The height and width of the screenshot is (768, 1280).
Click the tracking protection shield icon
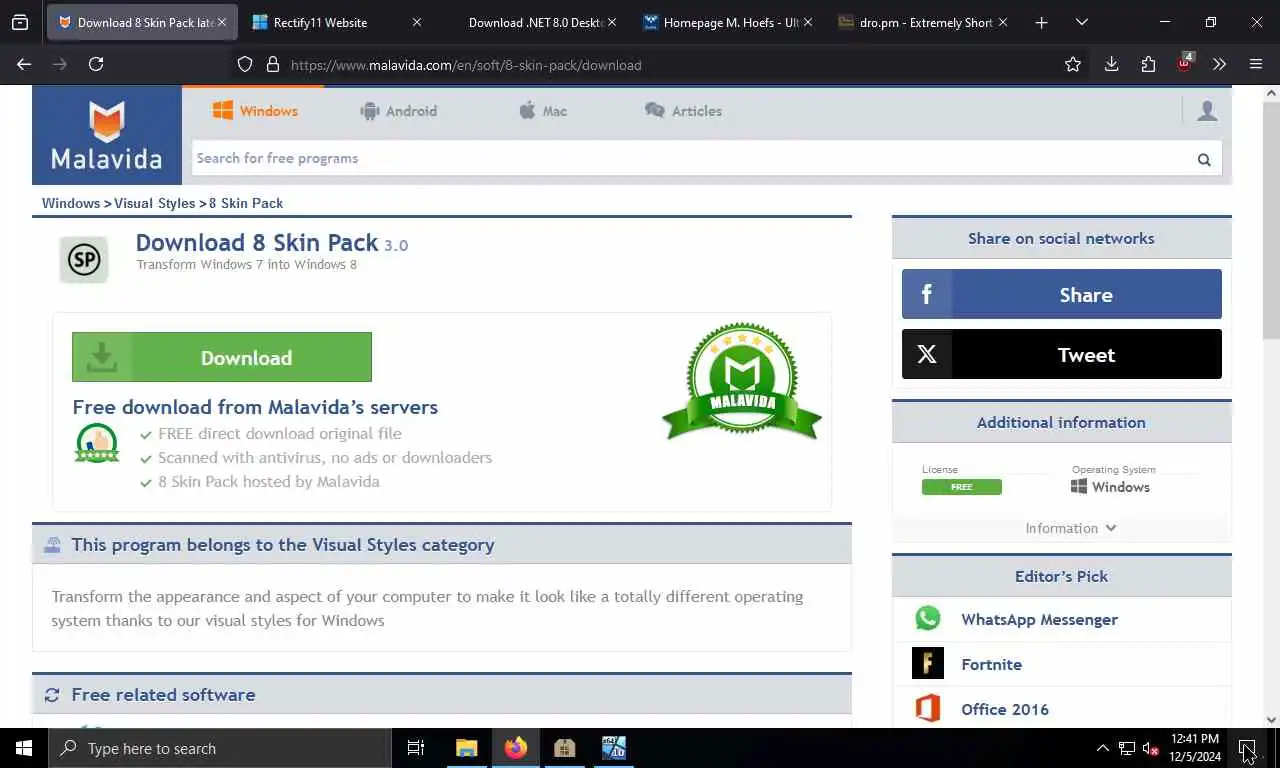pyautogui.click(x=245, y=64)
